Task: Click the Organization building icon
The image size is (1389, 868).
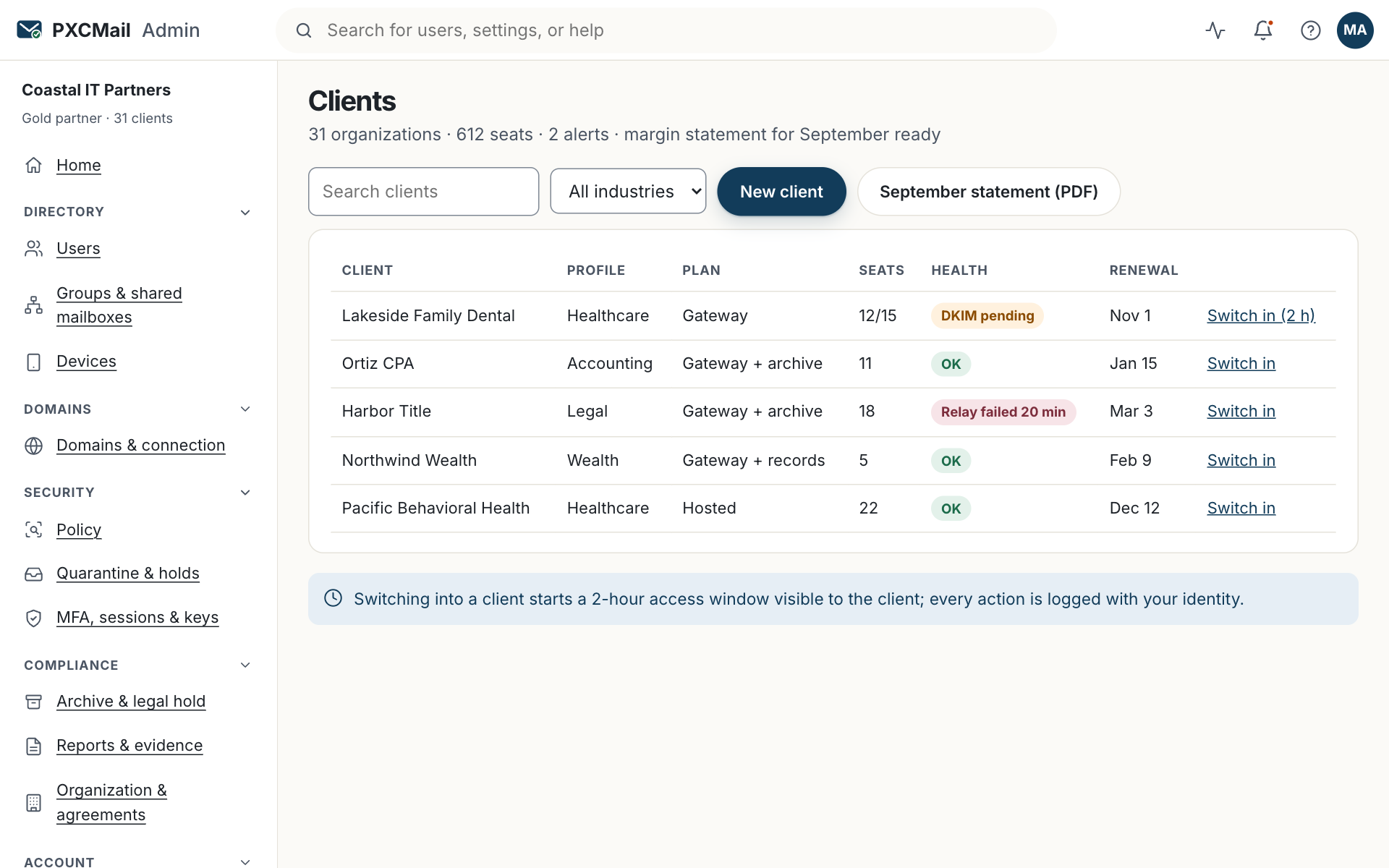Action: tap(33, 802)
